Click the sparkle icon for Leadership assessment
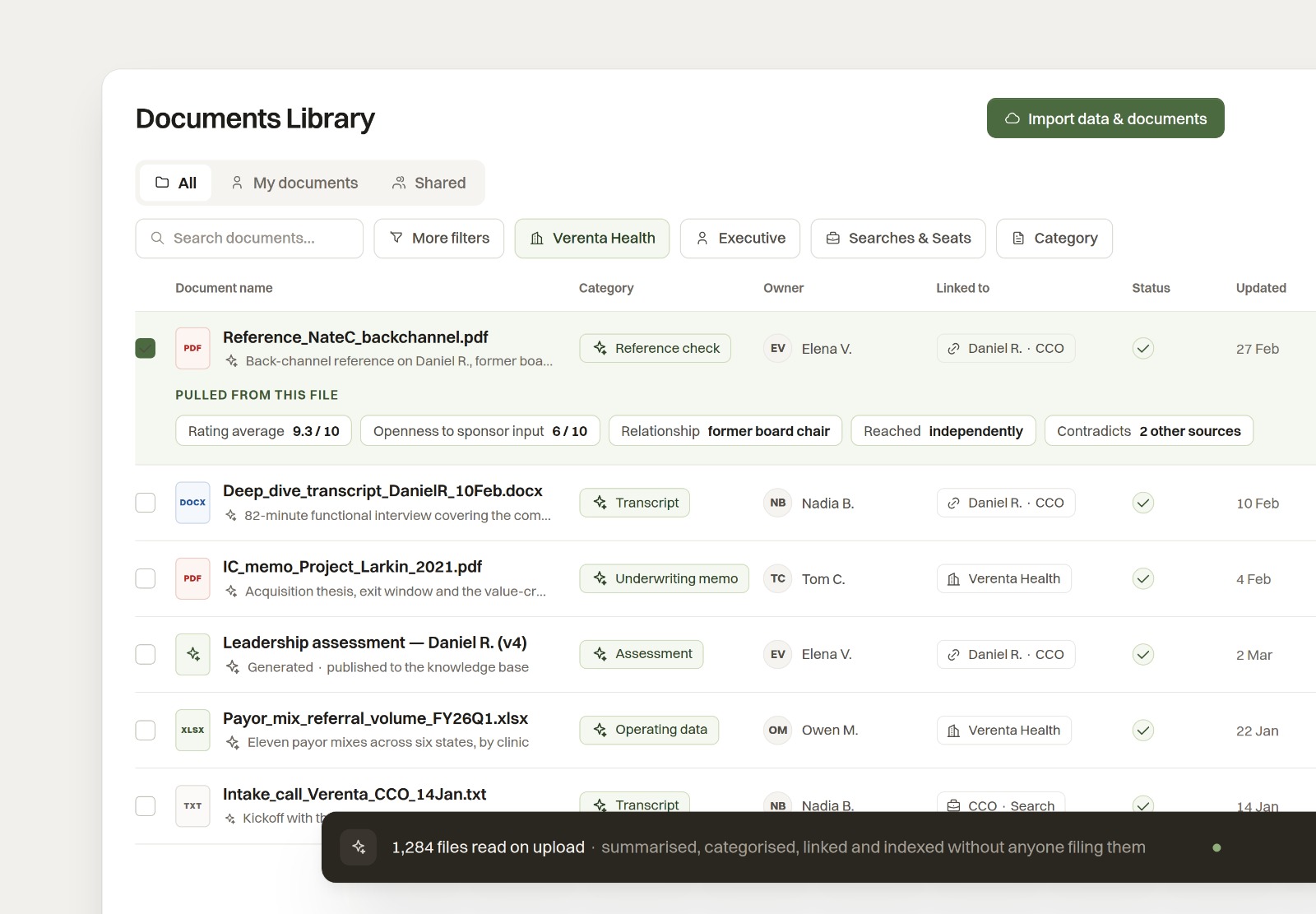Viewport: 1316px width, 914px height. coord(192,654)
